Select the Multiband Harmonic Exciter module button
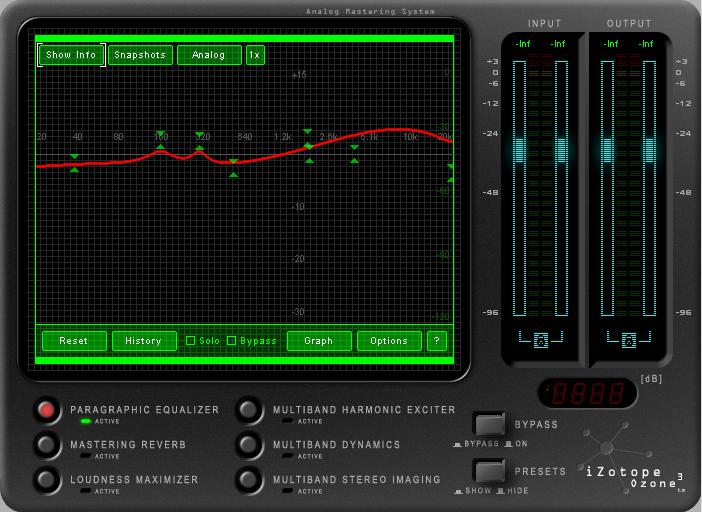 pyautogui.click(x=248, y=410)
